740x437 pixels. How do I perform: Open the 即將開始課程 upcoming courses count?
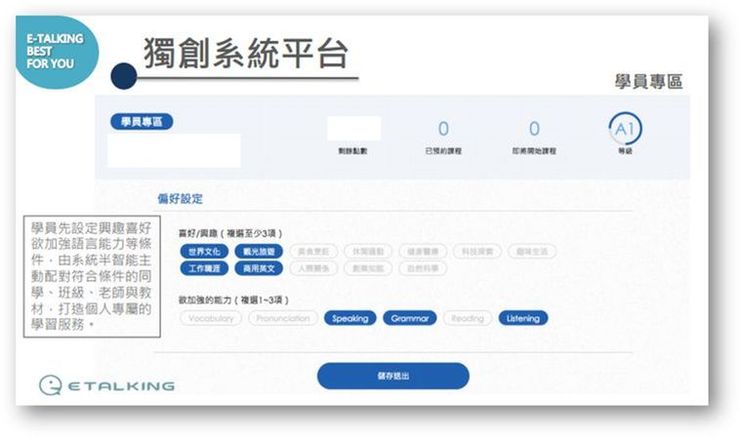coord(533,130)
